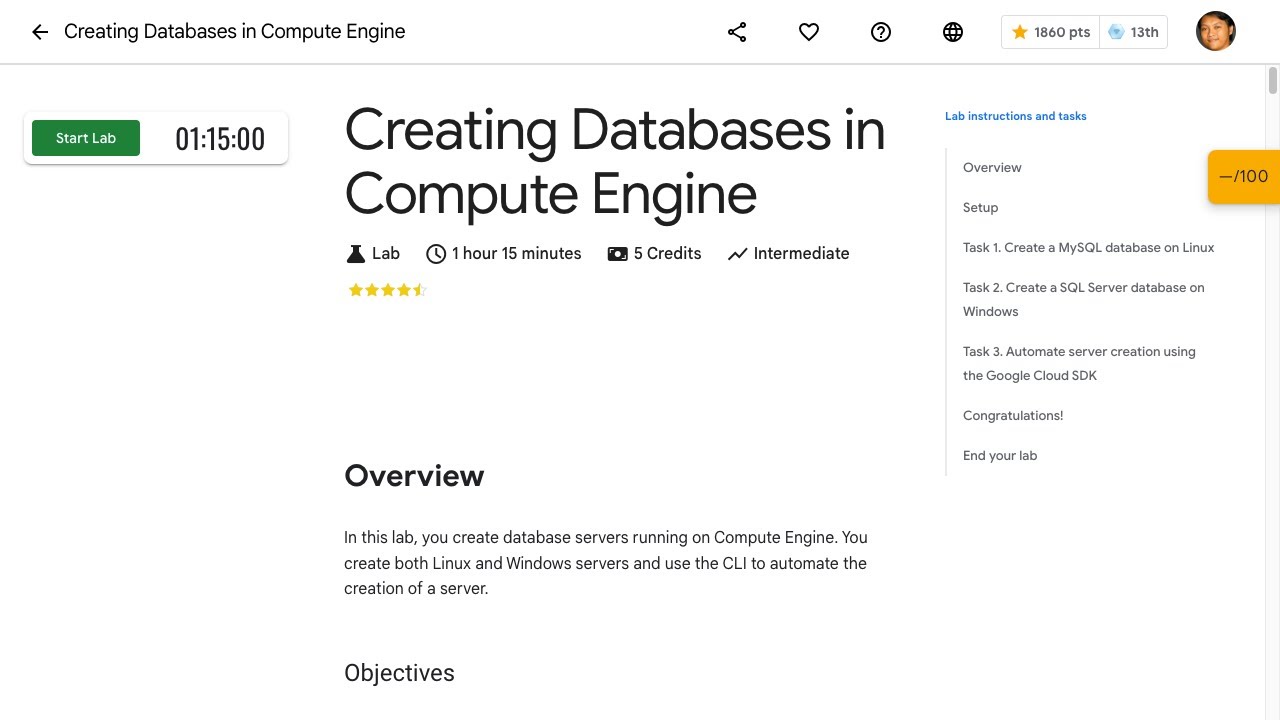Viewport: 1280px width, 720px height.
Task: Jump to Overview in the outline
Action: [x=992, y=167]
